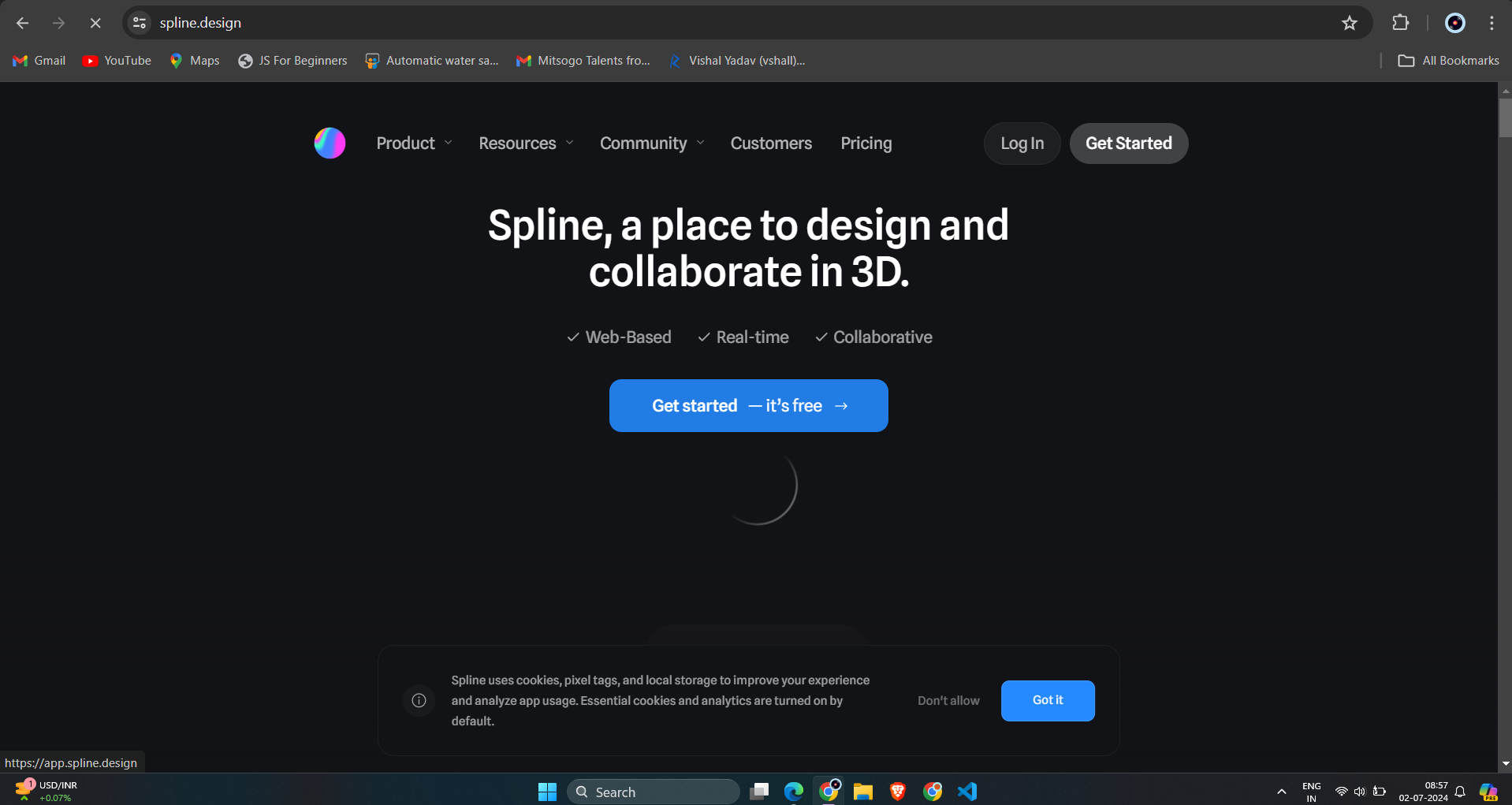Bookmark this page with the star icon
The width and height of the screenshot is (1512, 805).
(x=1350, y=23)
